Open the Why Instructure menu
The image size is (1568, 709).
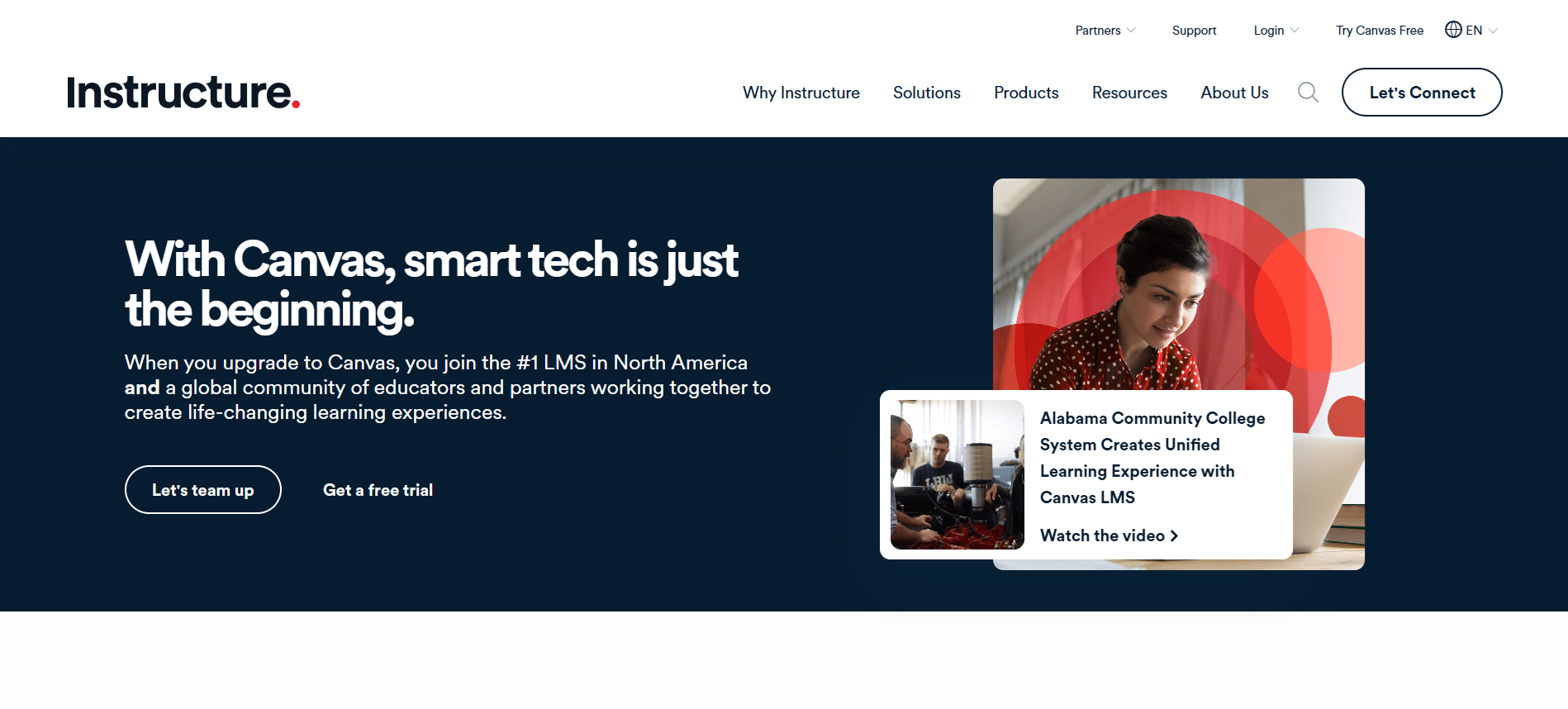point(801,93)
